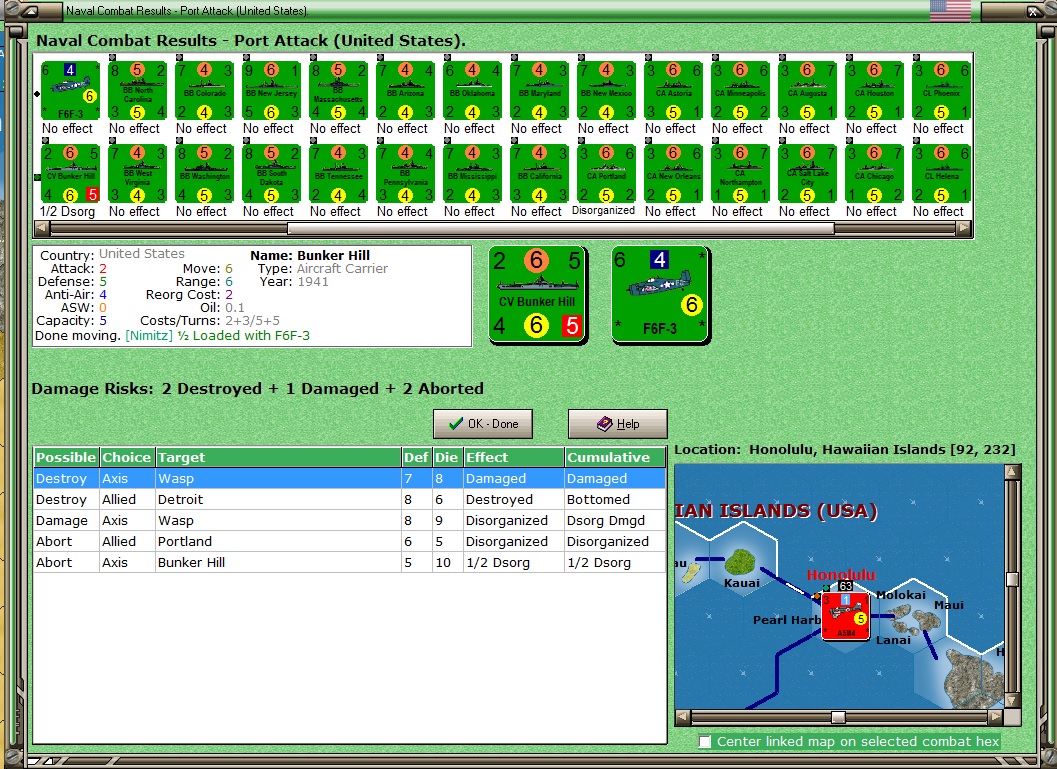The height and width of the screenshot is (769, 1057).
Task: Click the United States flag in title bar
Action: click(950, 10)
